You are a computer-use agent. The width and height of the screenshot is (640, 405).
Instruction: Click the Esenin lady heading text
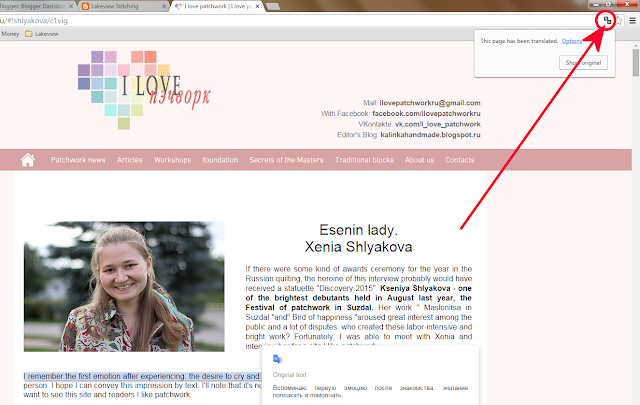pos(358,230)
